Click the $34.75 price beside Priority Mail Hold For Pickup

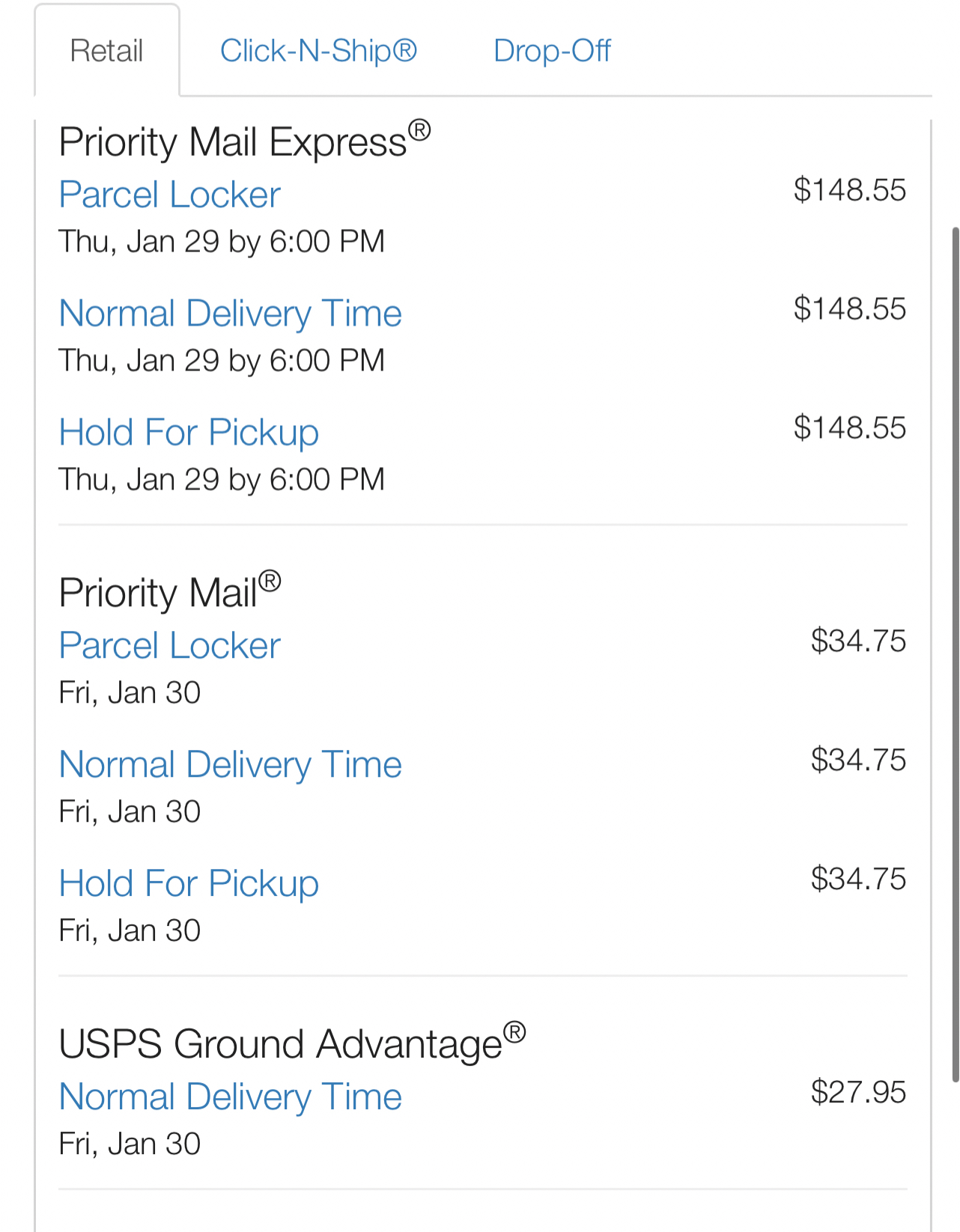tap(858, 879)
